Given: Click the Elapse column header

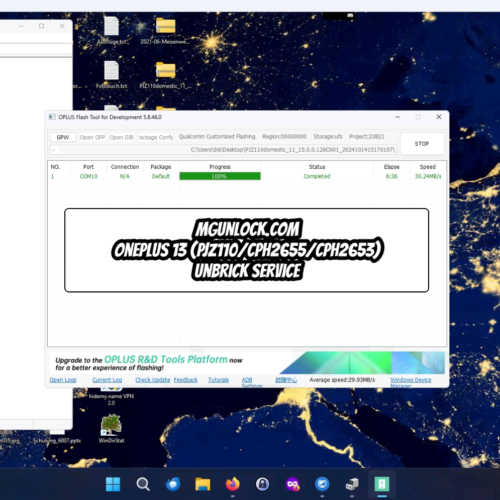Looking at the screenshot, I should 392,167.
